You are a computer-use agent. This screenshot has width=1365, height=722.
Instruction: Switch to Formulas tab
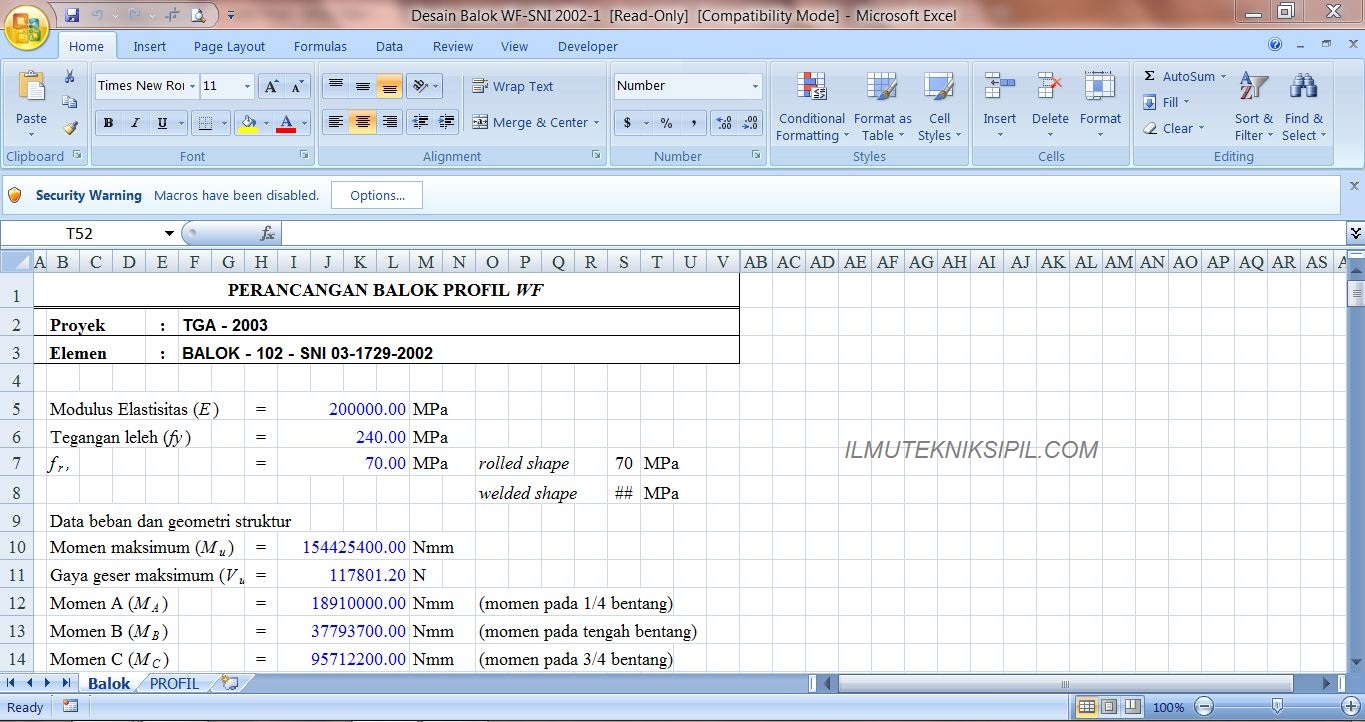click(320, 46)
